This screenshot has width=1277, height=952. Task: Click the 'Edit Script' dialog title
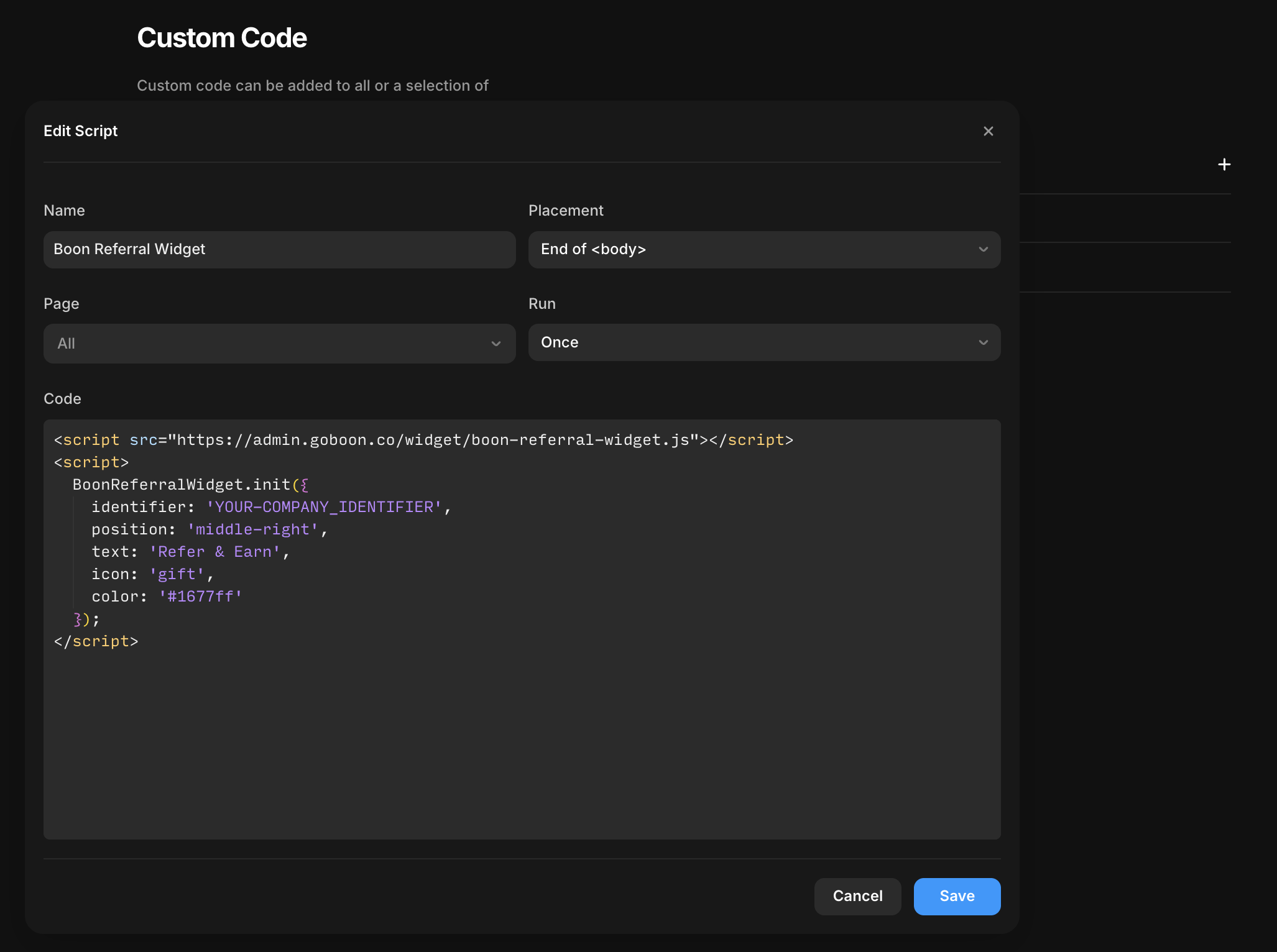click(x=80, y=131)
